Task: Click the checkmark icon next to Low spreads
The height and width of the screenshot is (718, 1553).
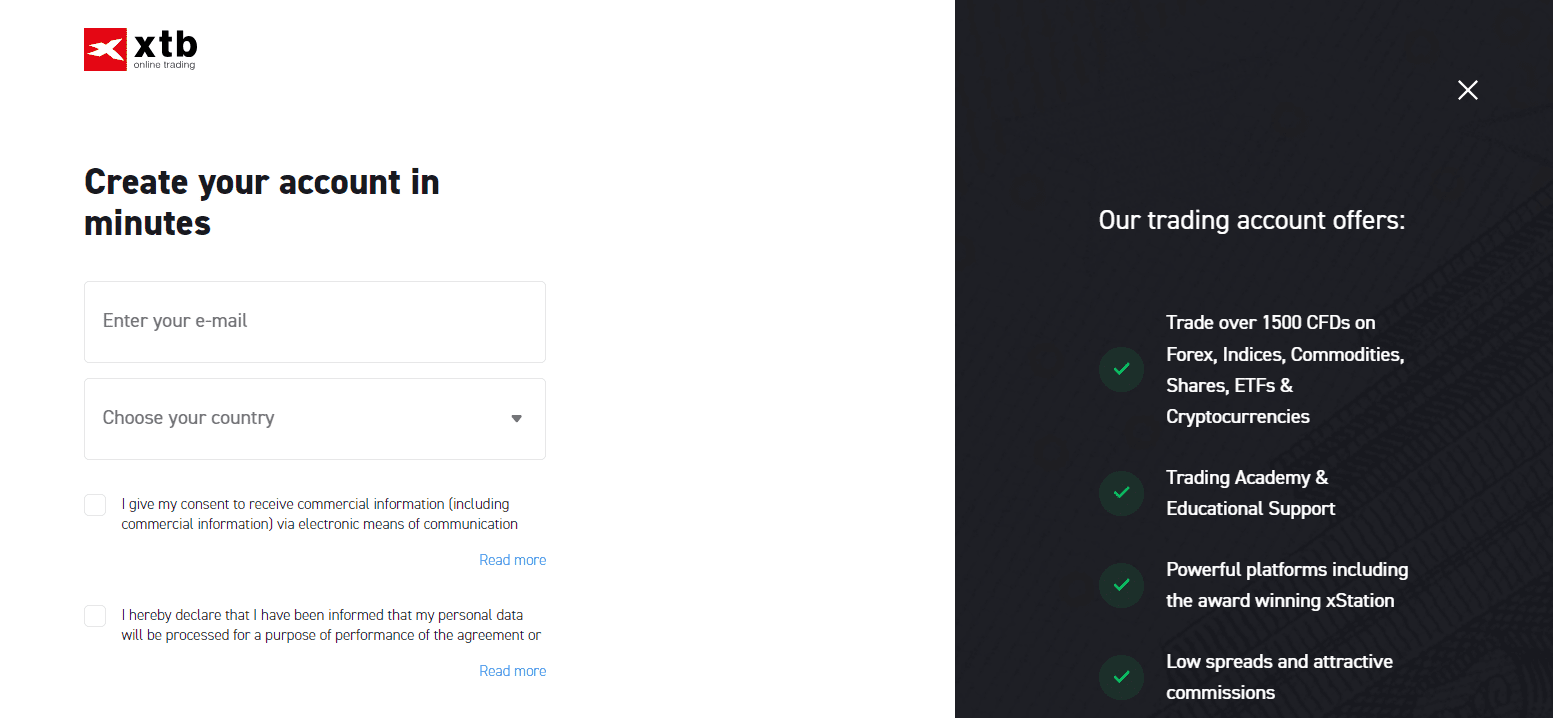Action: pyautogui.click(x=1121, y=677)
